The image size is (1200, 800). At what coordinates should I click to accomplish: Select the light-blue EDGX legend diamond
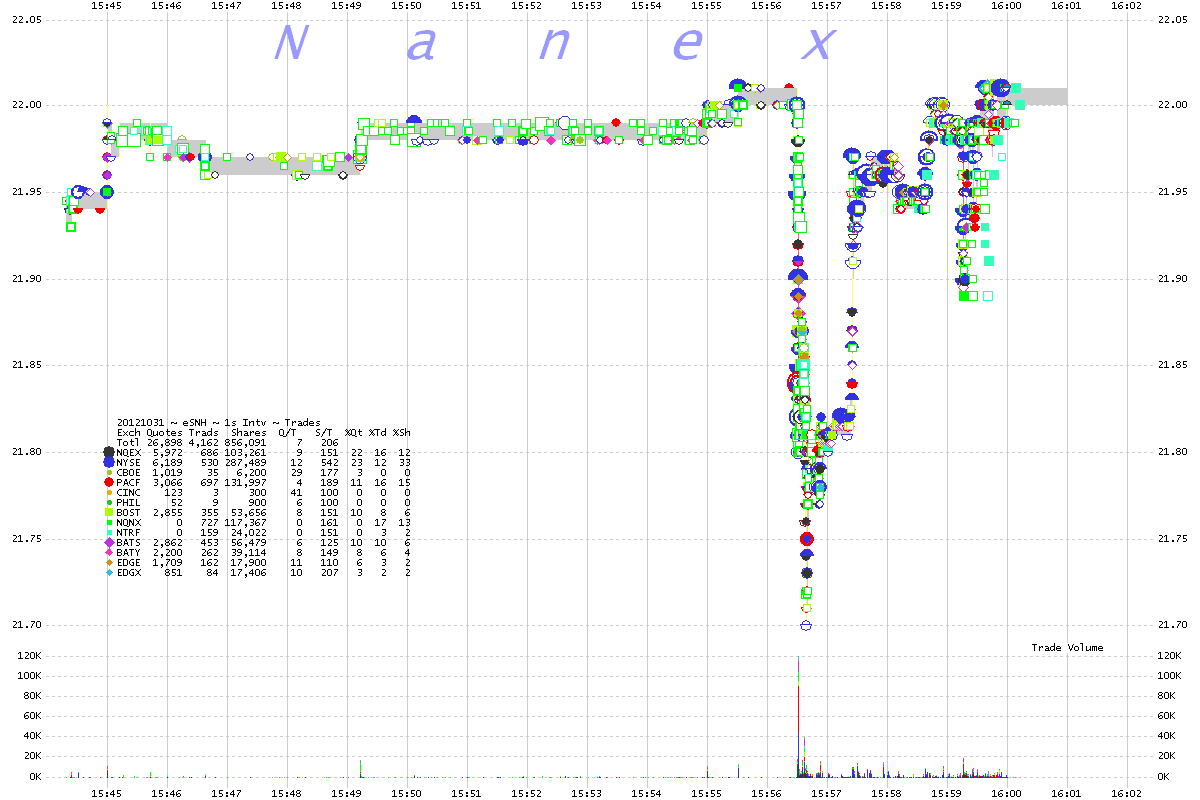[108, 572]
